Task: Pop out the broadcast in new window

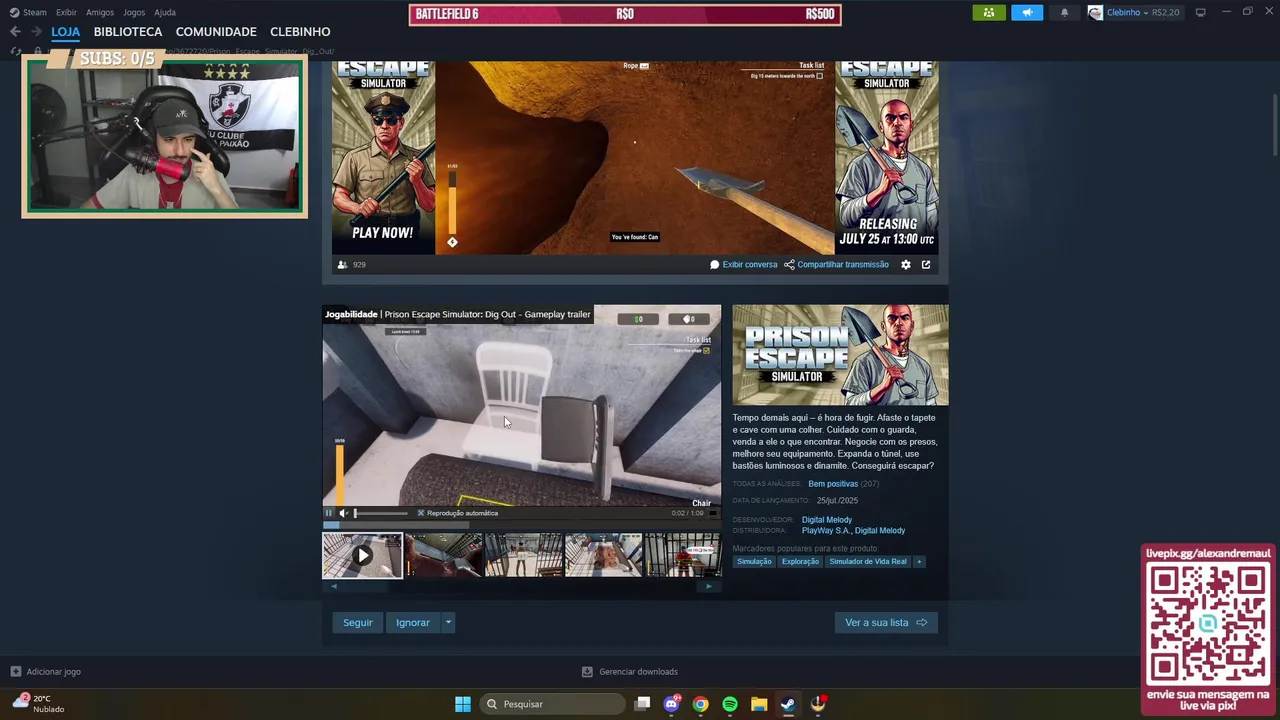Action: pos(926,265)
